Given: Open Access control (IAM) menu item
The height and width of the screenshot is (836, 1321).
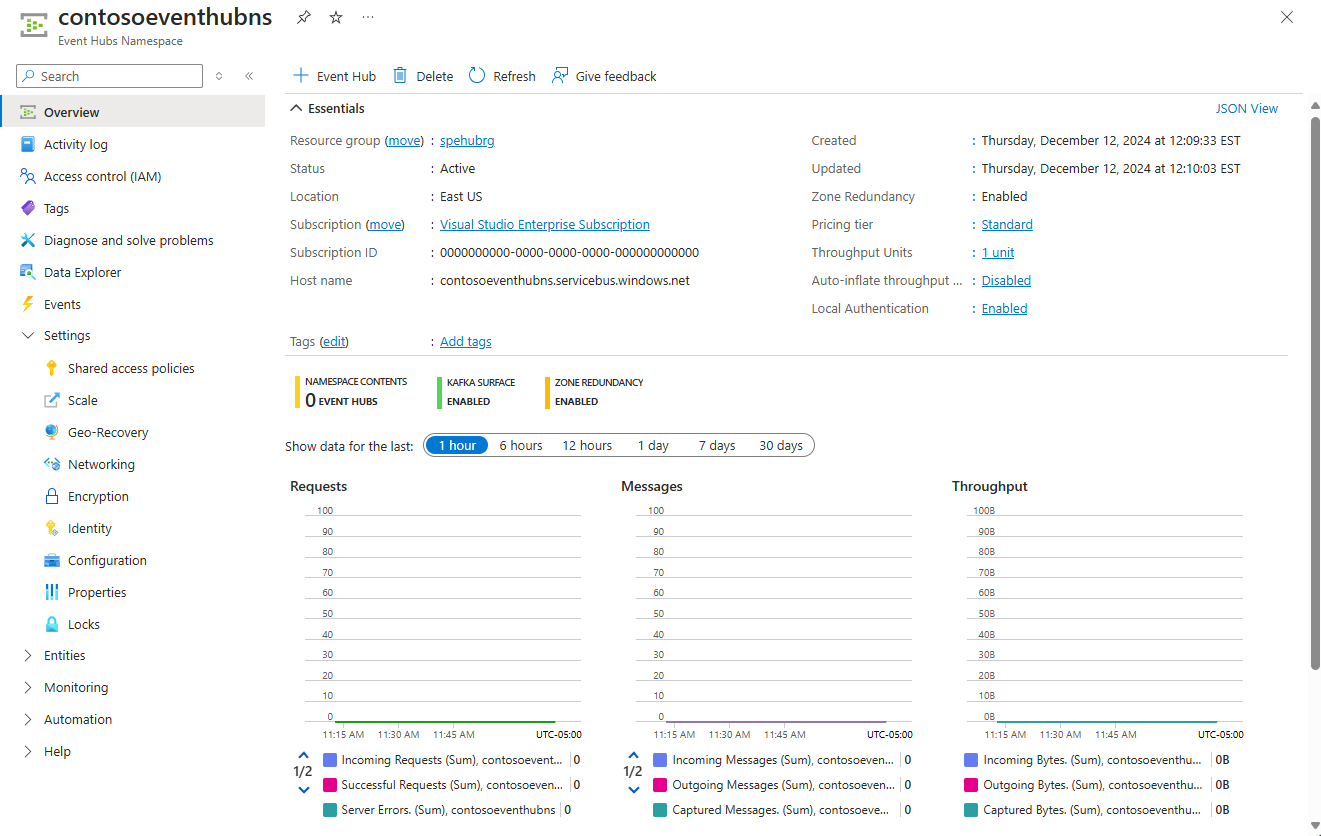Looking at the screenshot, I should [x=102, y=176].
